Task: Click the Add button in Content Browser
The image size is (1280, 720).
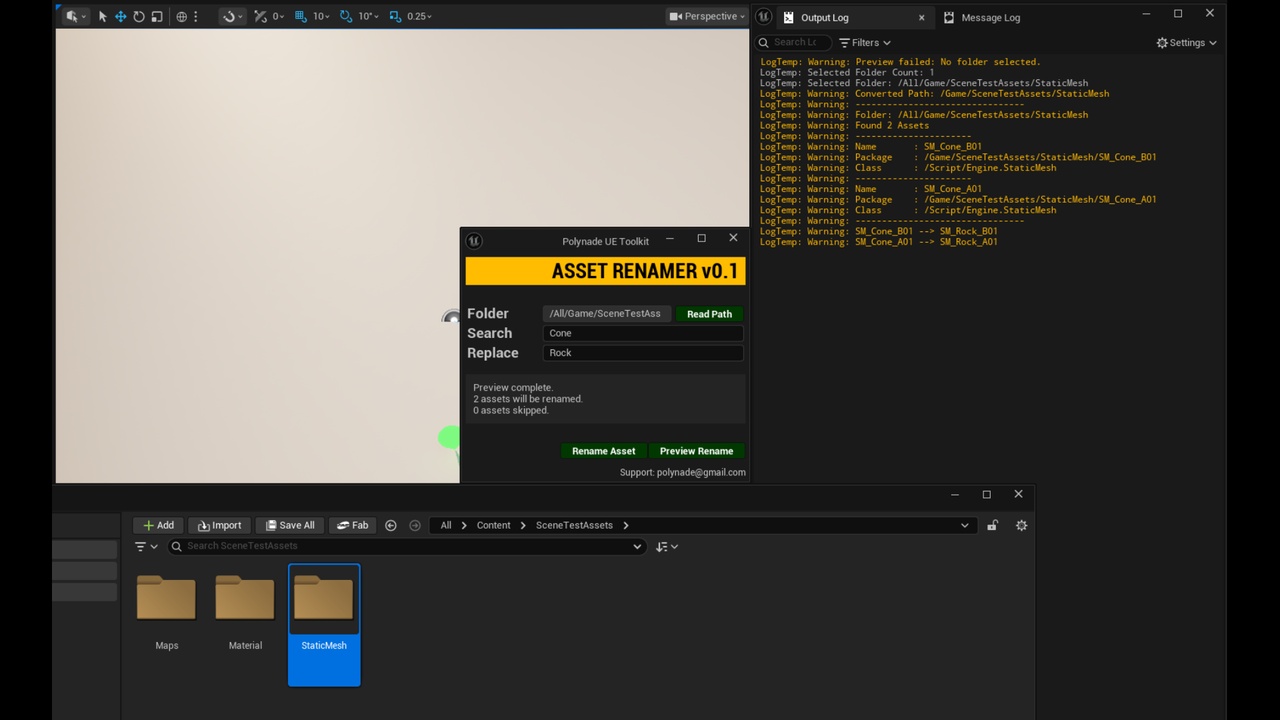Action: coord(158,525)
